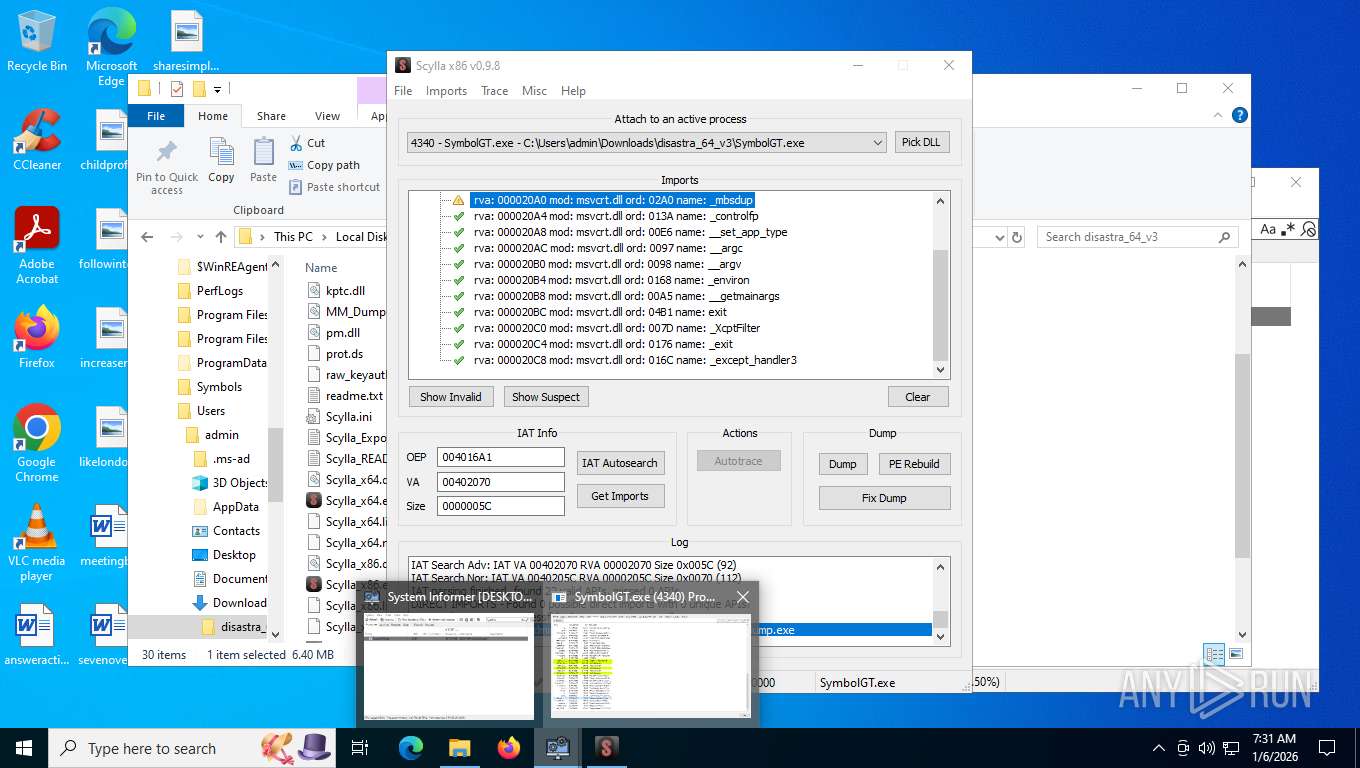Open Scylla File menu
The image size is (1360, 768).
click(x=403, y=90)
